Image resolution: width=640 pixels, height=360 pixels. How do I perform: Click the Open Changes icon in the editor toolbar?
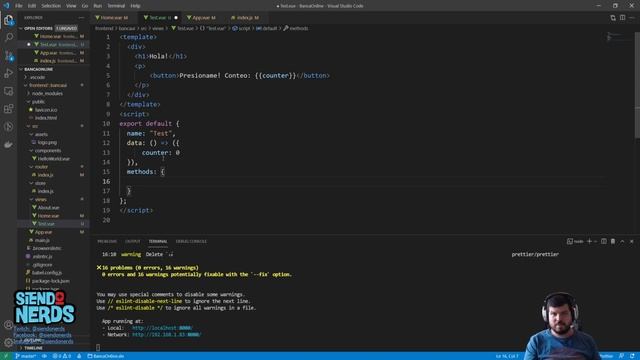(x=613, y=18)
